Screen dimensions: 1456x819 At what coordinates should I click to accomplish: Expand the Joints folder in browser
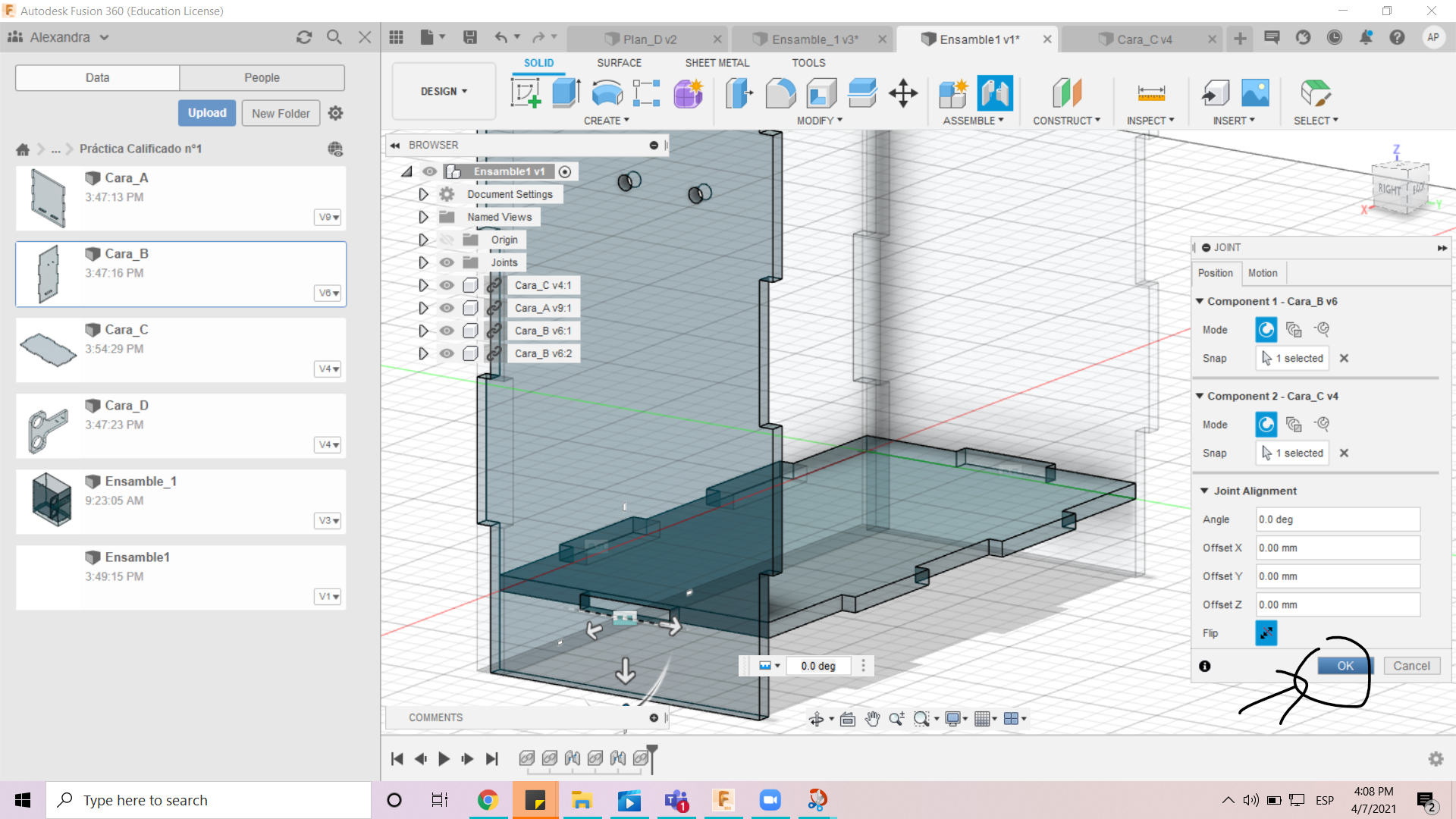coord(422,262)
